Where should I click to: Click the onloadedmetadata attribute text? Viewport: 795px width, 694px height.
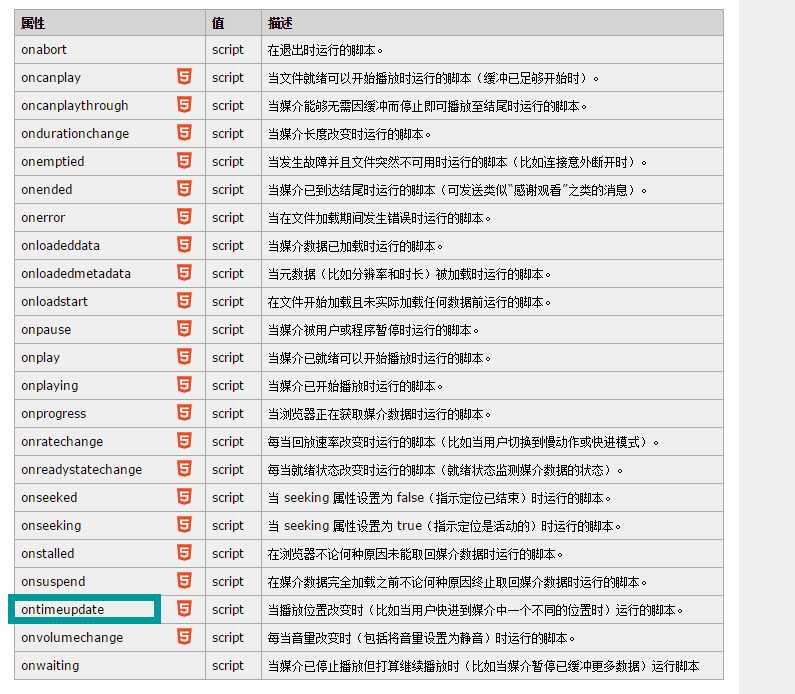click(76, 274)
